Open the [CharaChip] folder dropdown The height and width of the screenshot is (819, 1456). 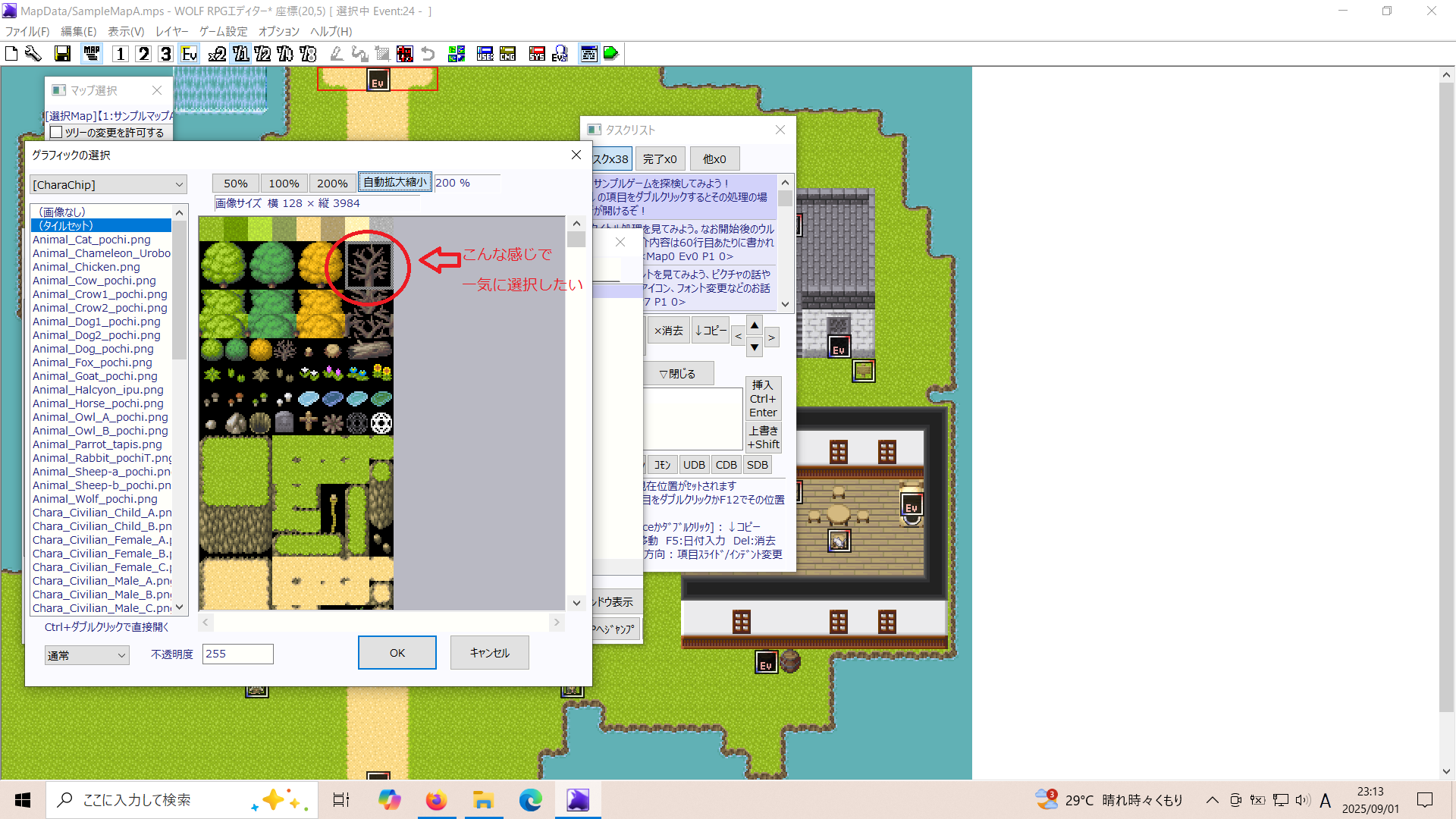[108, 185]
